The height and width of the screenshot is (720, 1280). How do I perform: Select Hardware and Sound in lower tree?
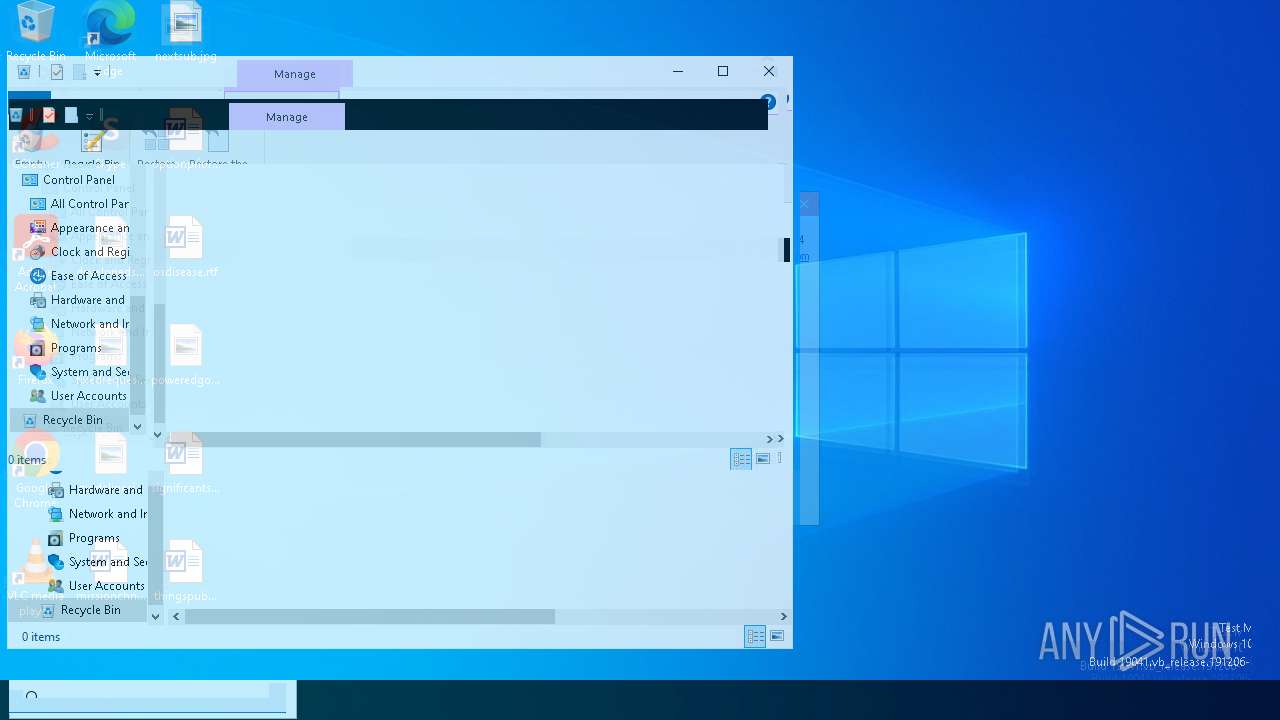[106, 490]
